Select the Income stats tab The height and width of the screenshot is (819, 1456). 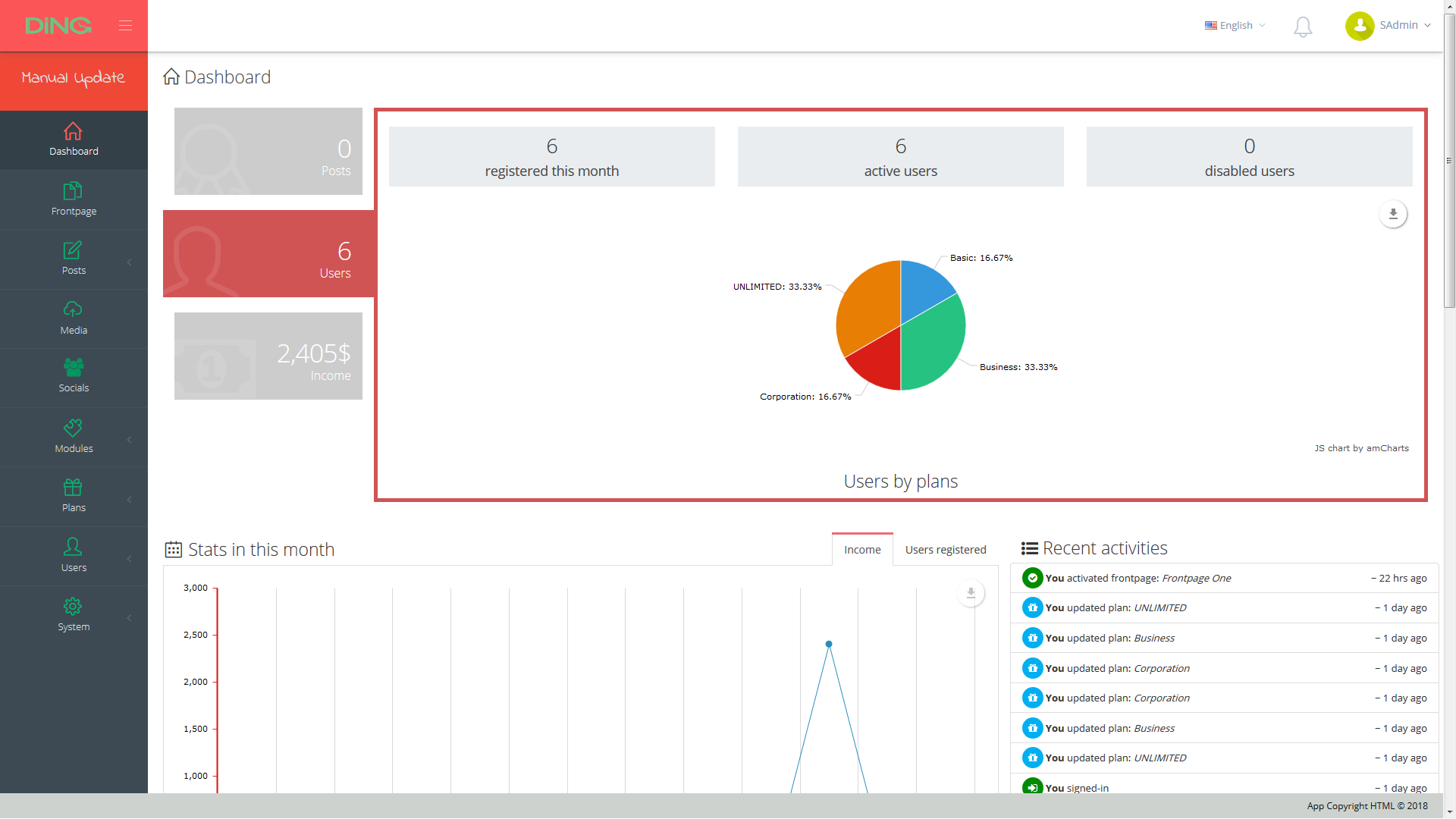click(862, 550)
